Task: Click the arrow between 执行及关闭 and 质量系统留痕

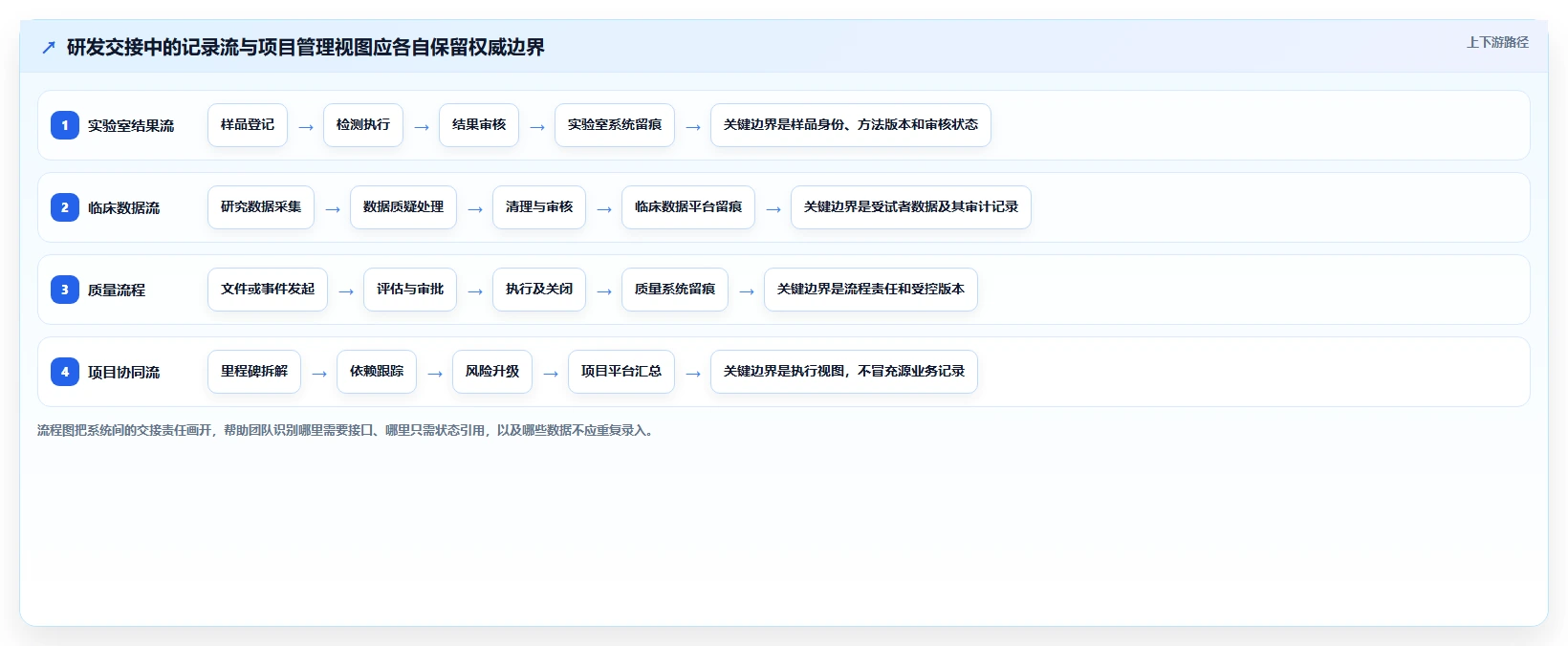Action: [x=604, y=291]
